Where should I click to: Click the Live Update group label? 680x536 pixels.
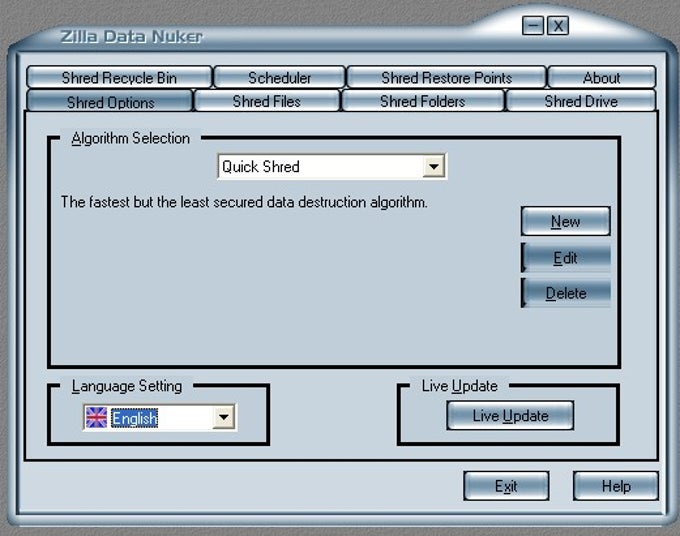tap(460, 386)
